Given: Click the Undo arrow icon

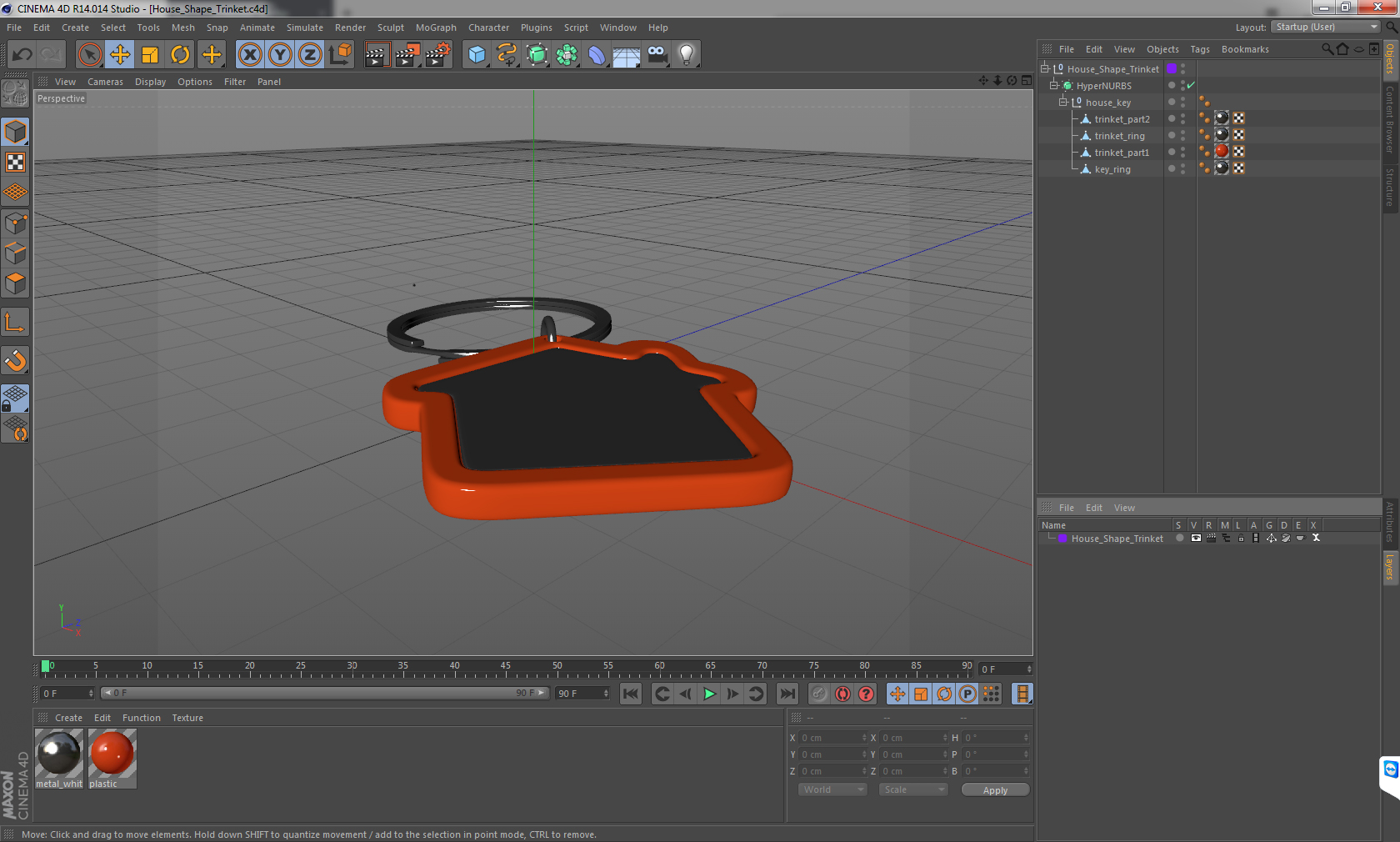Looking at the screenshot, I should click(22, 55).
